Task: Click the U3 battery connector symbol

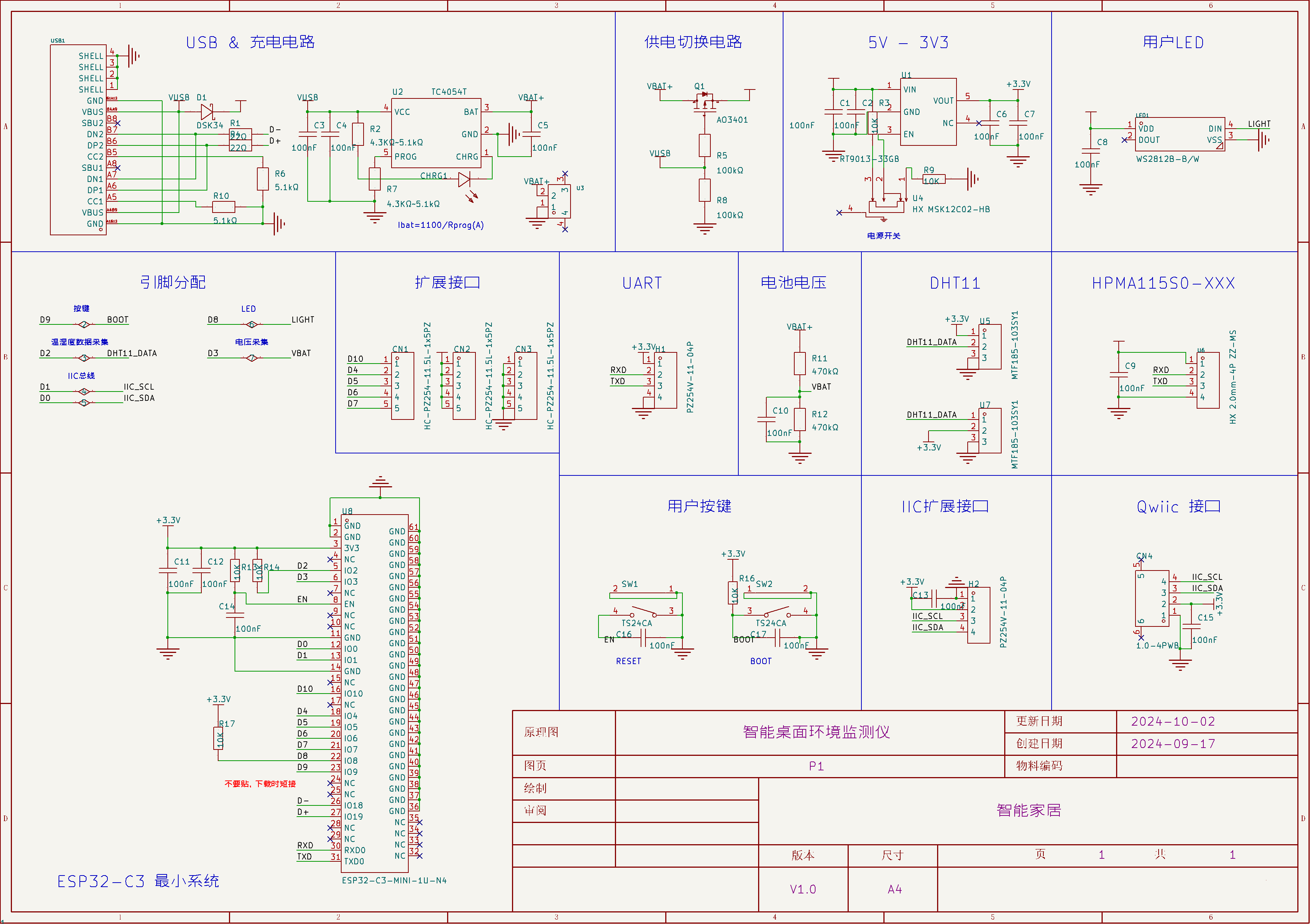Action: click(x=559, y=201)
